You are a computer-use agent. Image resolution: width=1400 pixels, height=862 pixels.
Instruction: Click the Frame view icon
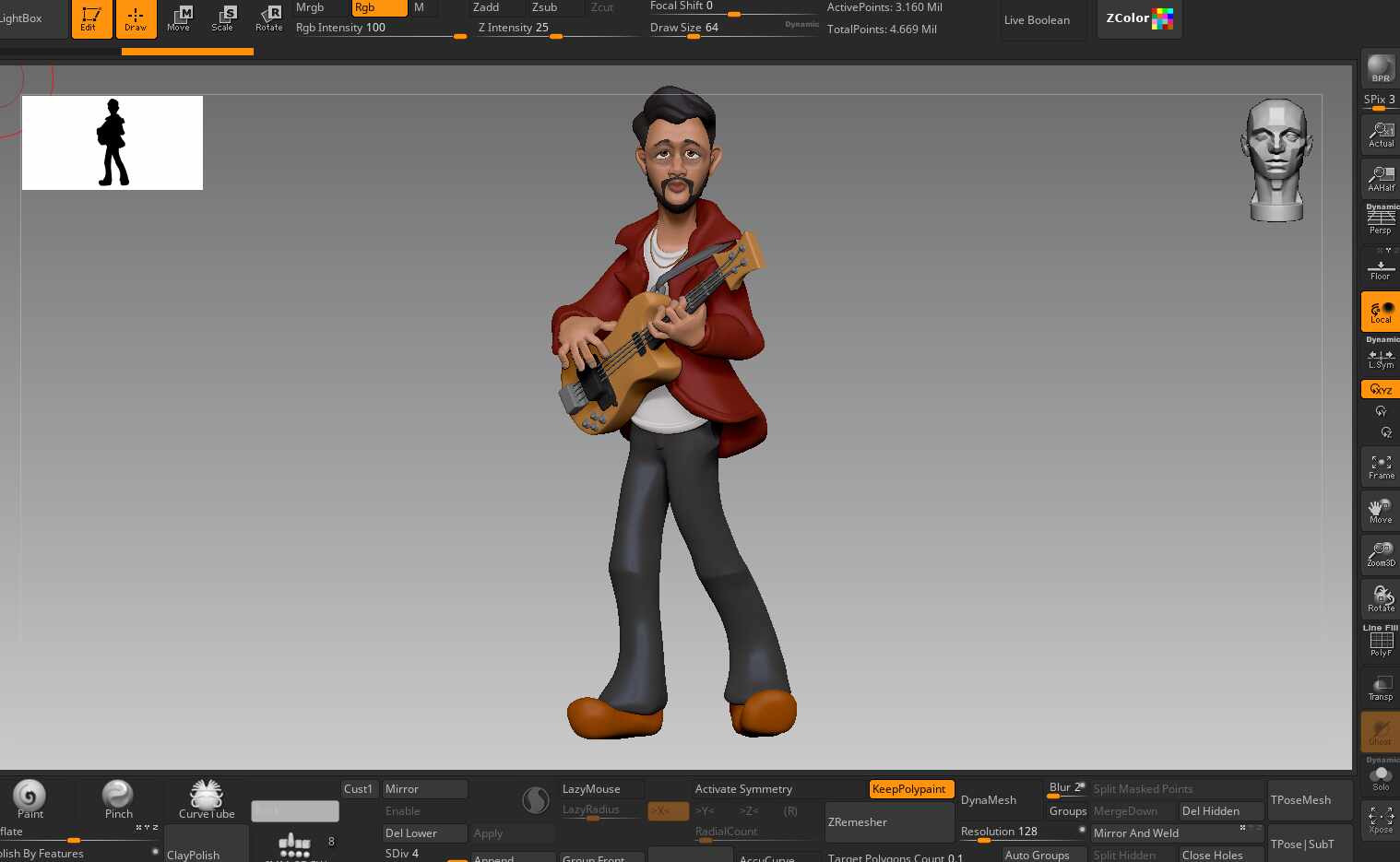coord(1381,466)
